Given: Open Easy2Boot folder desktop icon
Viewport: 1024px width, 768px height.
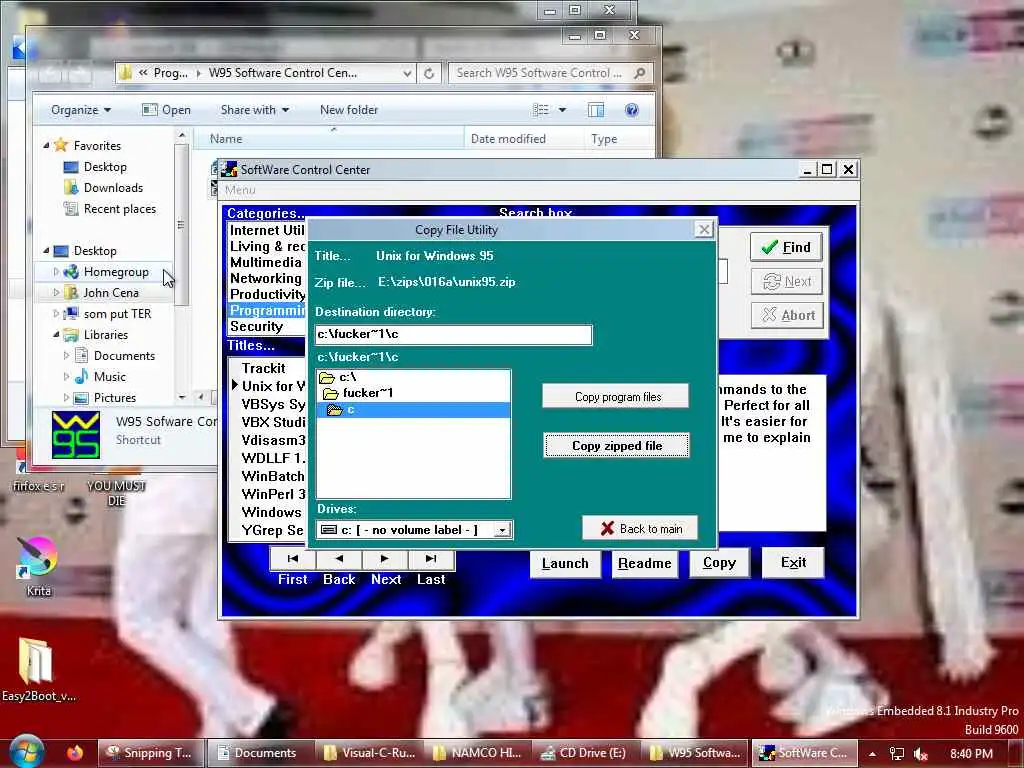Looking at the screenshot, I should (38, 669).
